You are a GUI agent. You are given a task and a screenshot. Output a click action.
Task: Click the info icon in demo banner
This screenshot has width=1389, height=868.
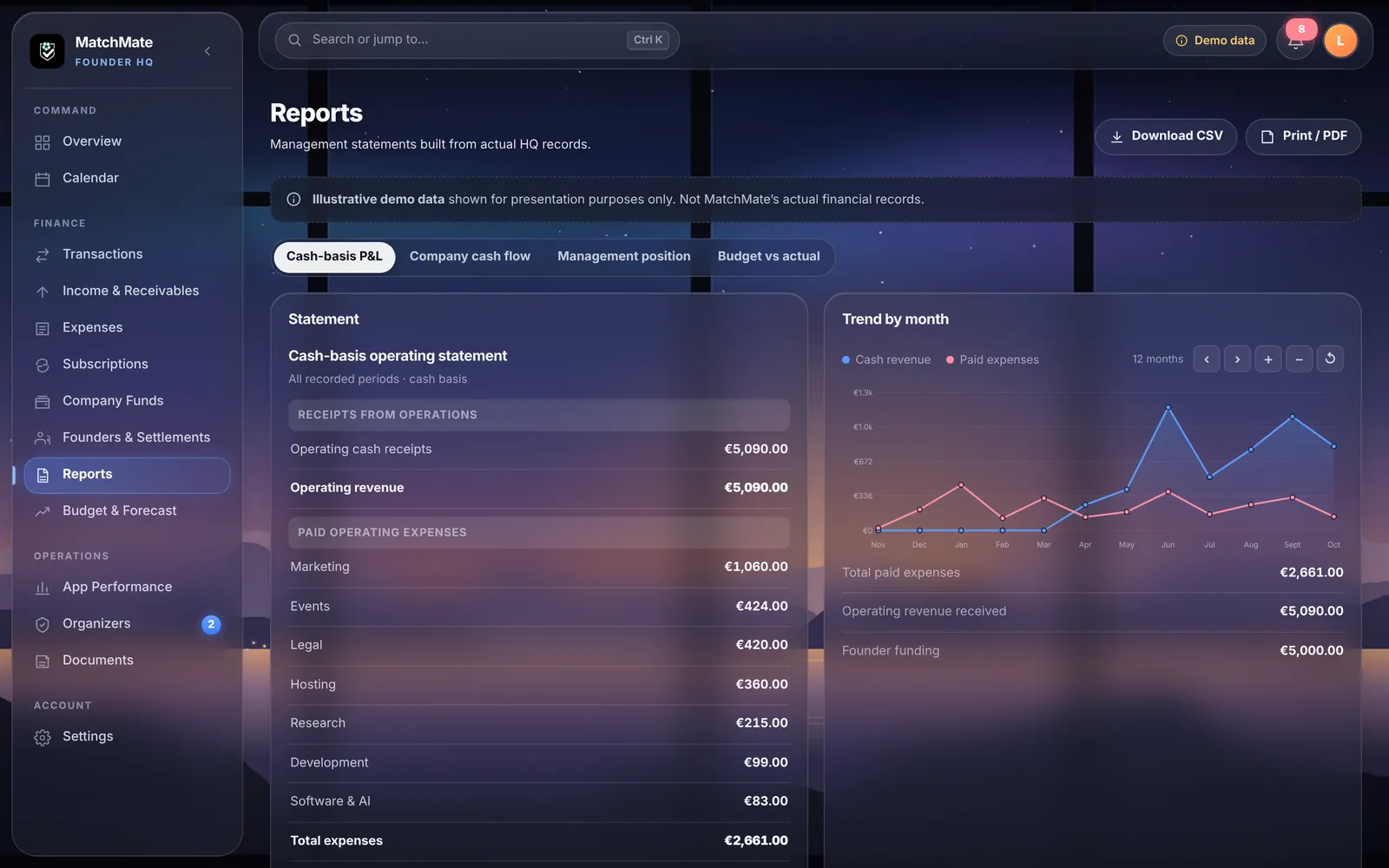pyautogui.click(x=293, y=200)
